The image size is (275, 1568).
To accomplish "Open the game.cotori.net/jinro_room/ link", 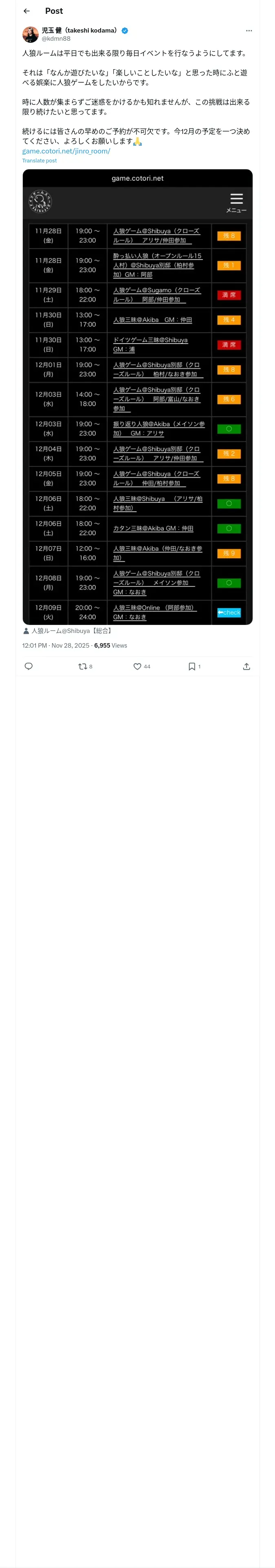I will 66,151.
